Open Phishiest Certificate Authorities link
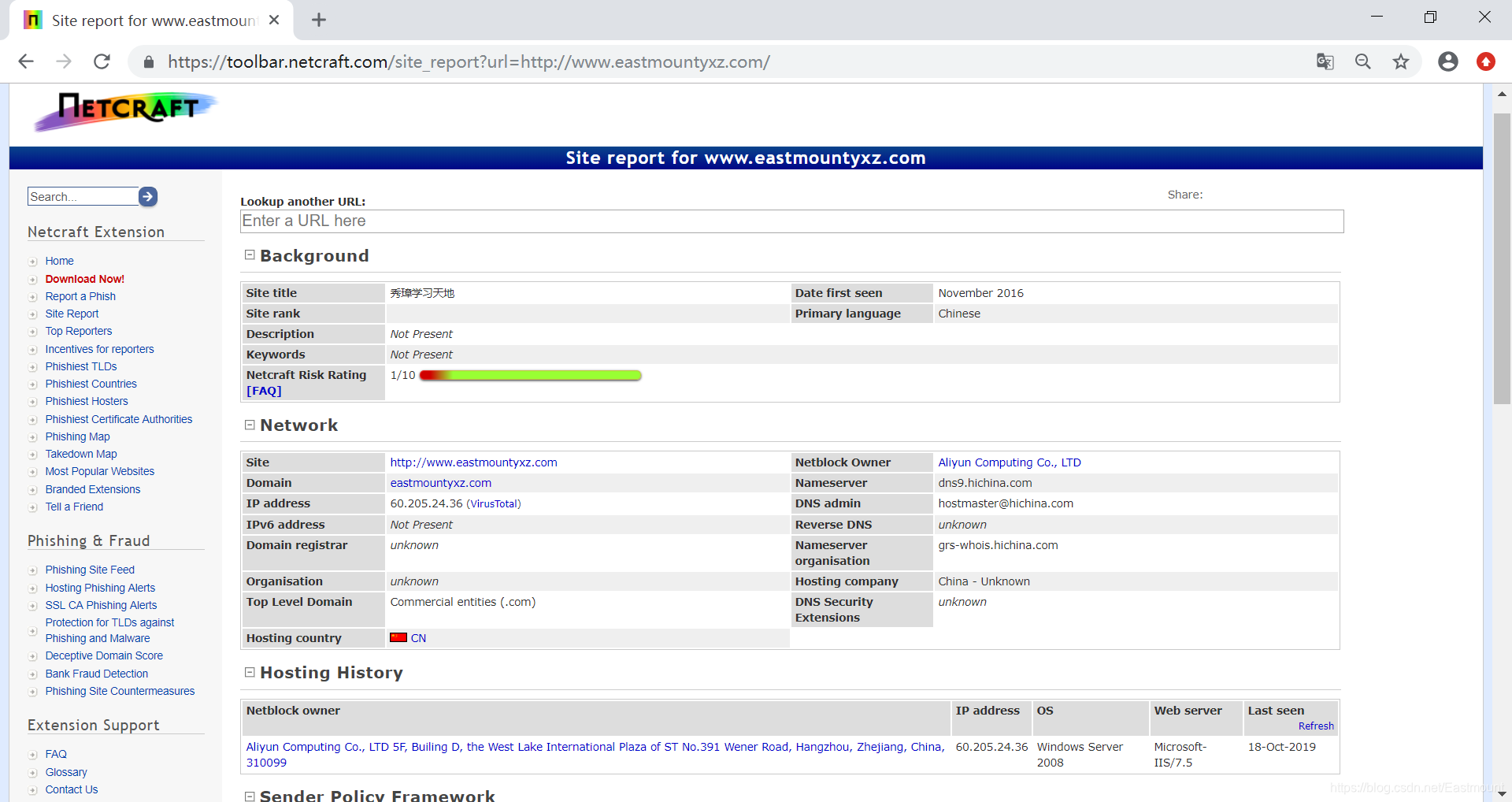This screenshot has height=802, width=1512. [118, 419]
